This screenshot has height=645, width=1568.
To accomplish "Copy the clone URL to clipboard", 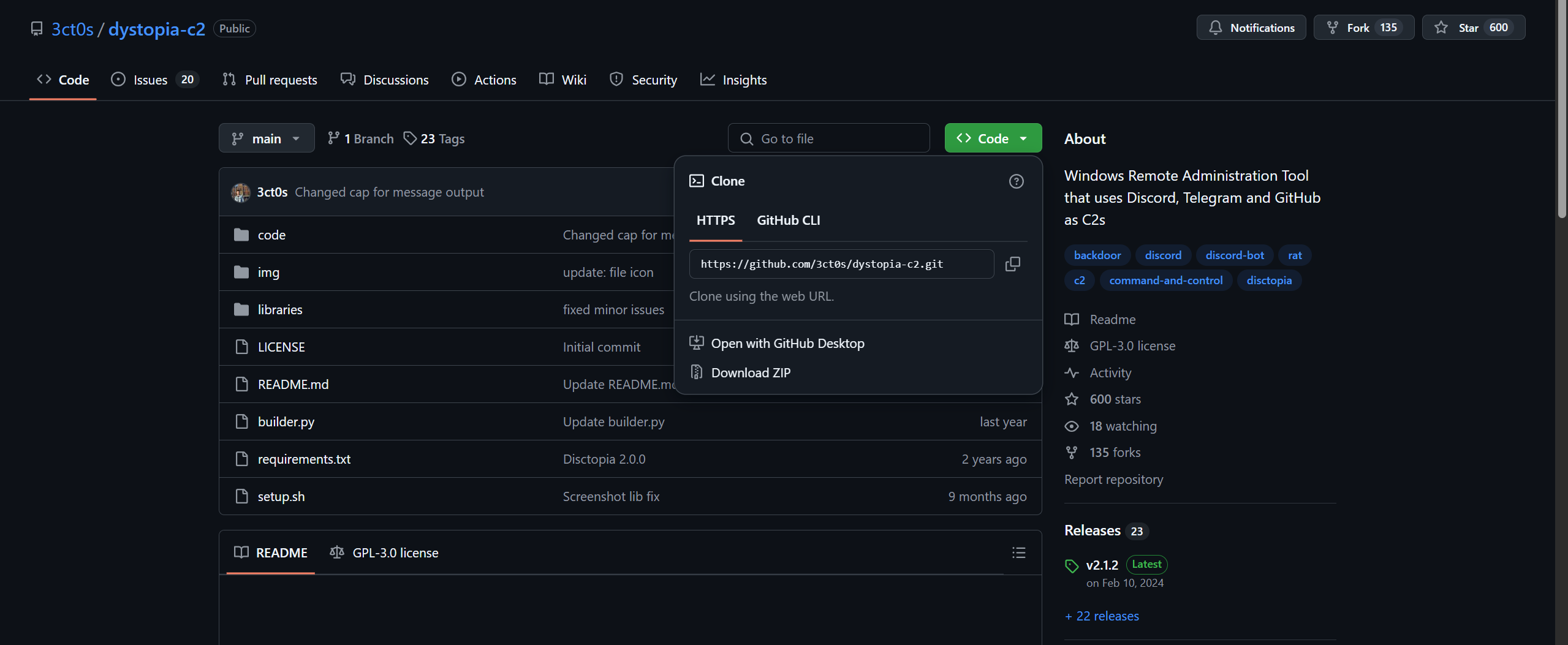I will tap(1012, 263).
